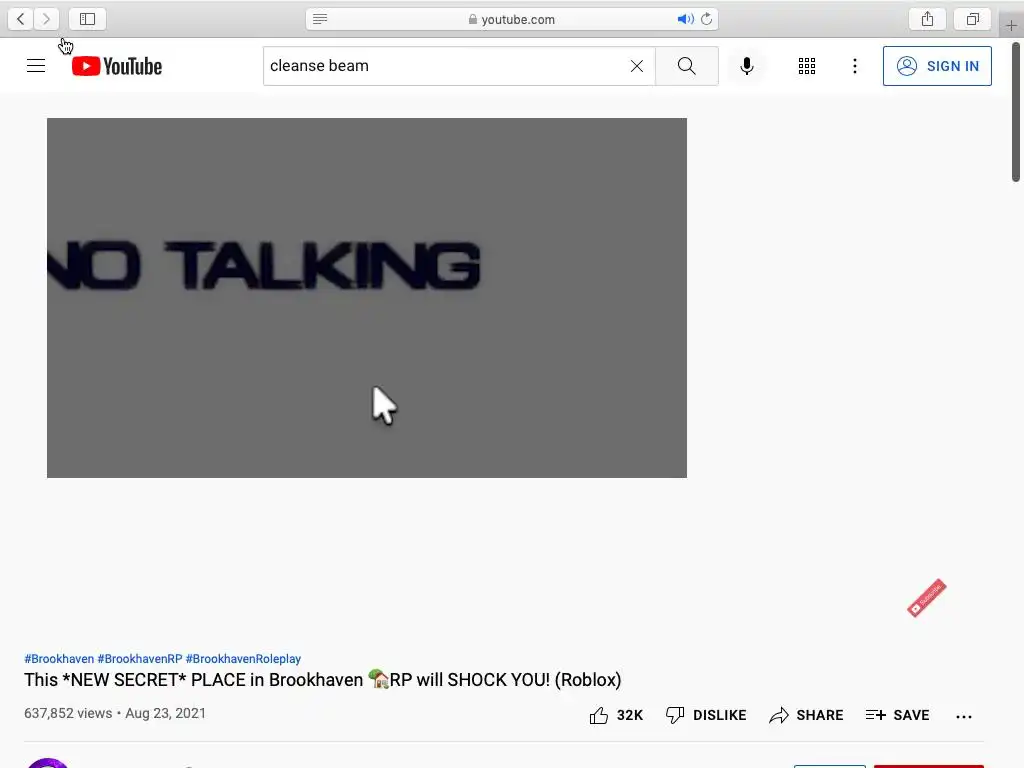The height and width of the screenshot is (768, 1024).
Task: Search by voice with the microphone
Action: point(746,66)
